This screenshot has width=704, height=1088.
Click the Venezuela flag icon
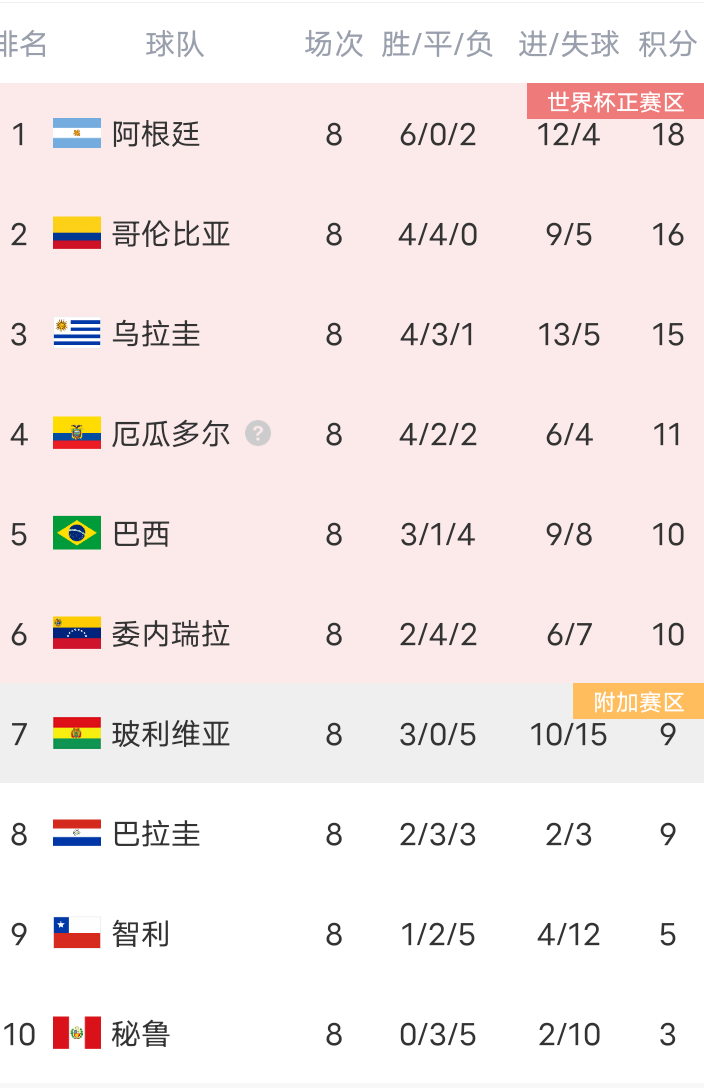click(x=77, y=633)
